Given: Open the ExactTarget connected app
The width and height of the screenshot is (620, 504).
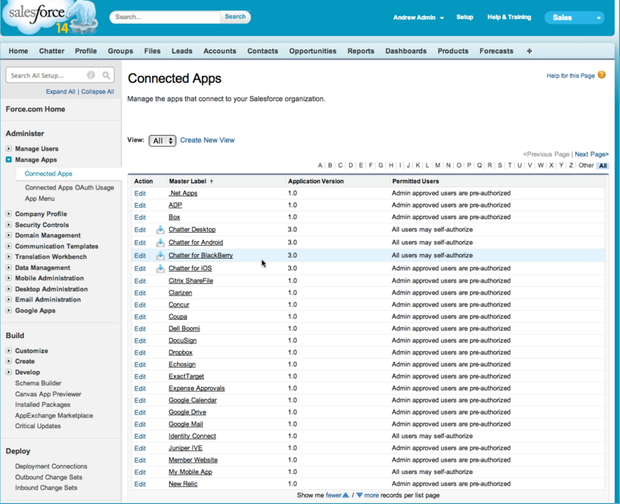Looking at the screenshot, I should pyautogui.click(x=186, y=376).
